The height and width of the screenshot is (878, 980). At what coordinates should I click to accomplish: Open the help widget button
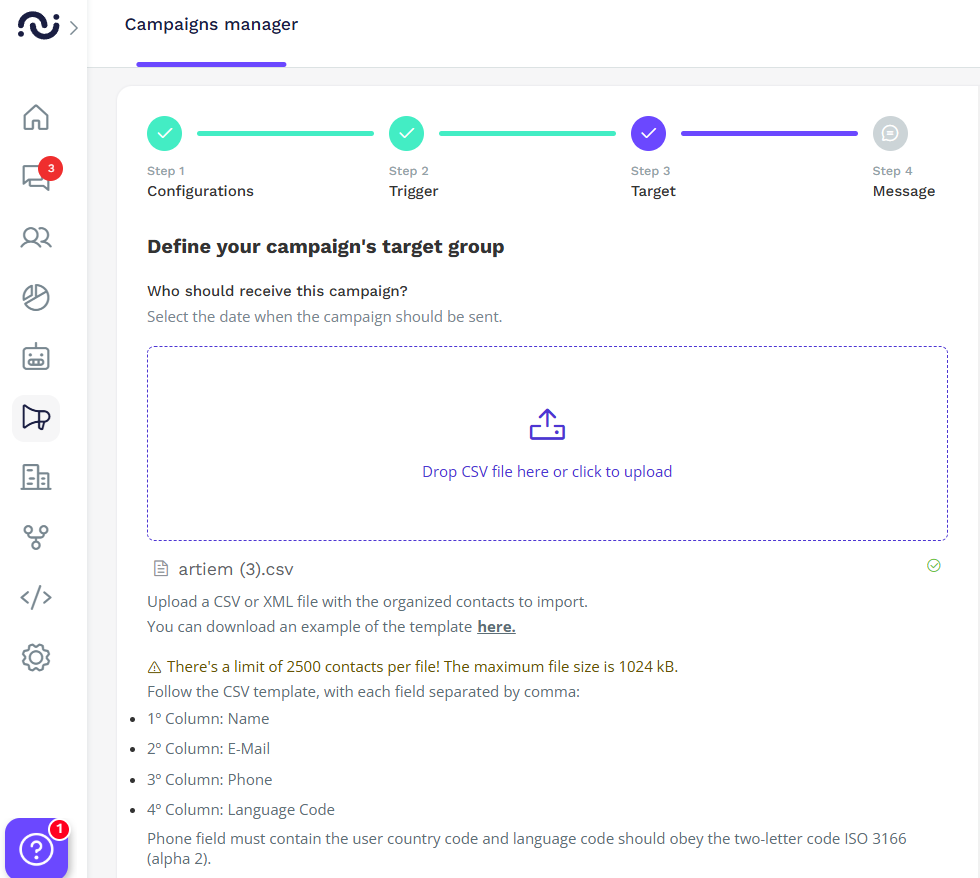(x=36, y=849)
